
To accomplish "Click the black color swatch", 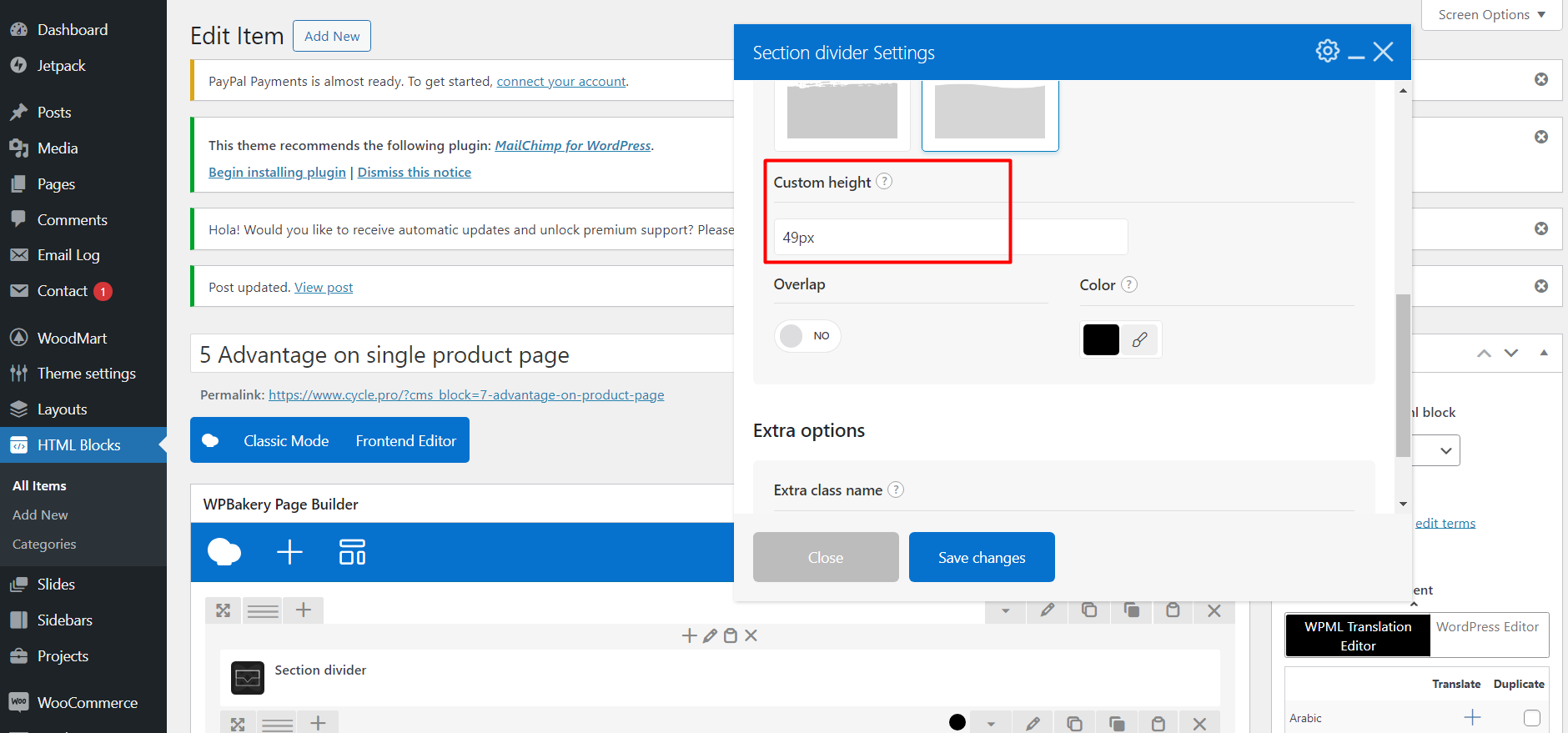I will 1101,339.
